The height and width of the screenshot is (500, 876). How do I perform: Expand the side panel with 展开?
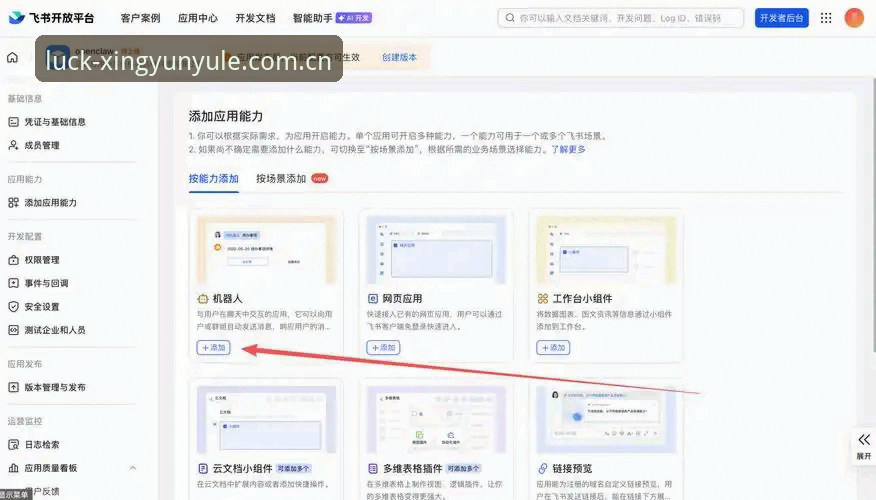click(x=864, y=446)
